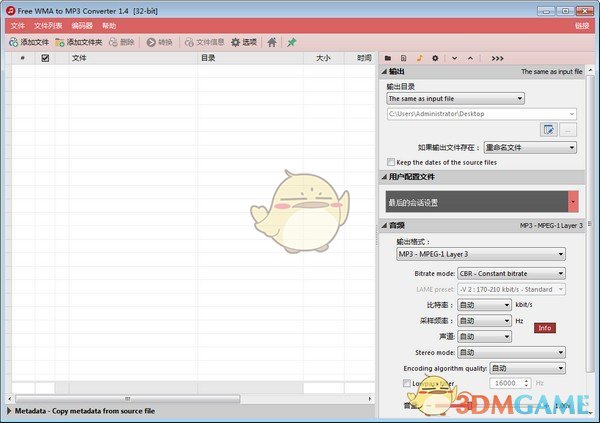Expand the Metadata section at the bottom

9,411
